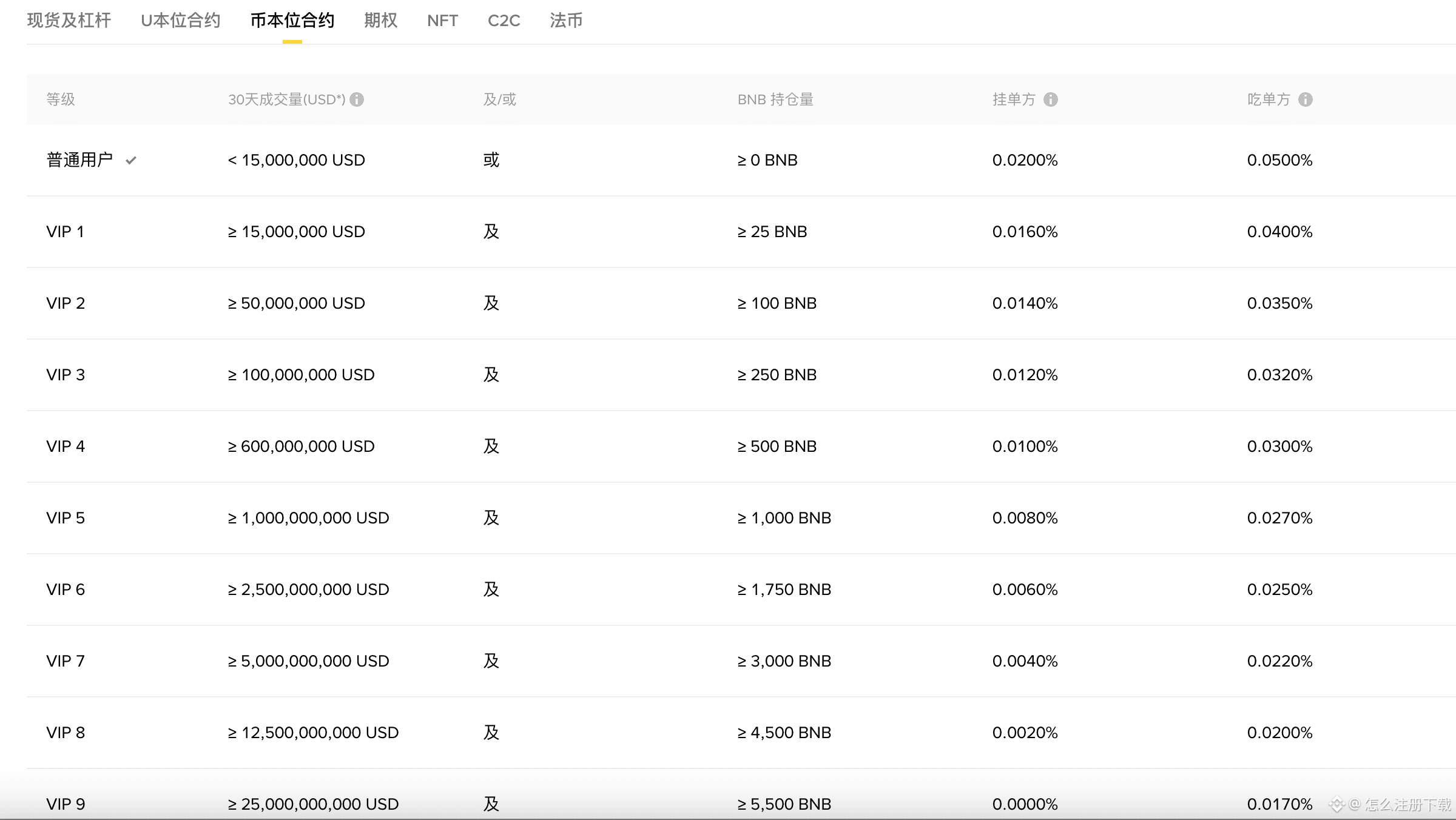Click the NFT tab label
Image resolution: width=1456 pixels, height=820 pixels.
point(442,20)
